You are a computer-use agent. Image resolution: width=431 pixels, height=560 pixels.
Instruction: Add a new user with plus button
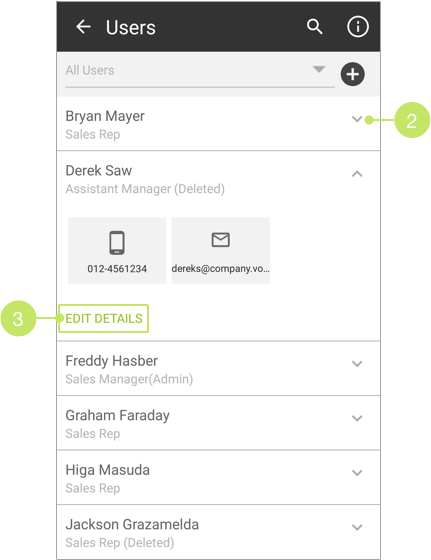click(x=352, y=74)
